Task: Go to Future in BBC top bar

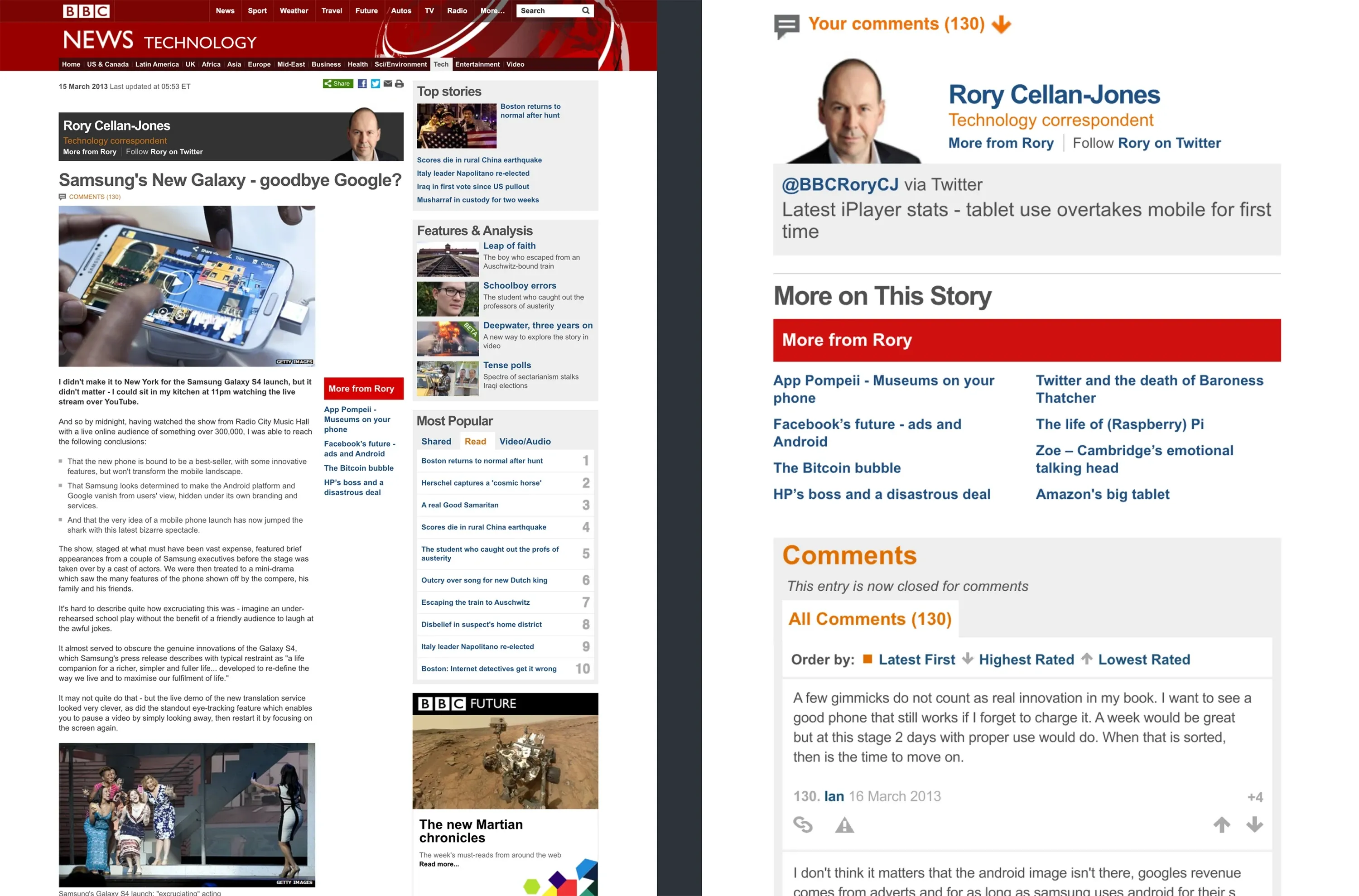Action: pyautogui.click(x=366, y=11)
